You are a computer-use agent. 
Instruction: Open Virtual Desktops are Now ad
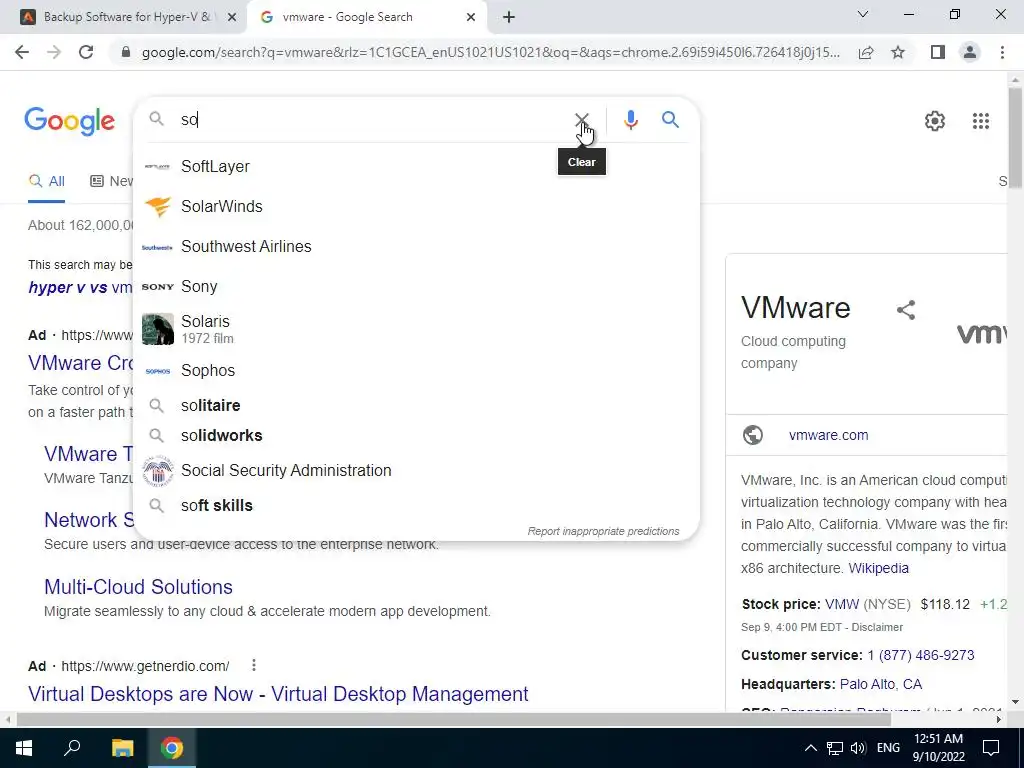(278, 694)
